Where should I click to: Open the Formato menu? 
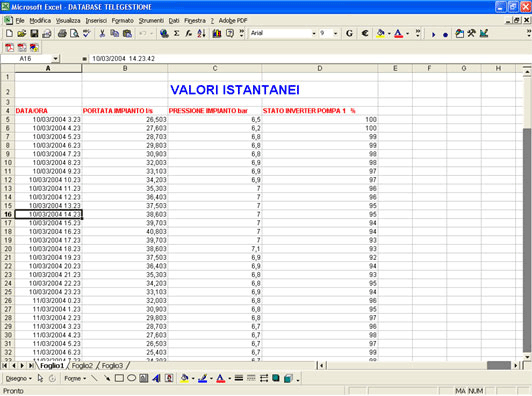click(122, 21)
